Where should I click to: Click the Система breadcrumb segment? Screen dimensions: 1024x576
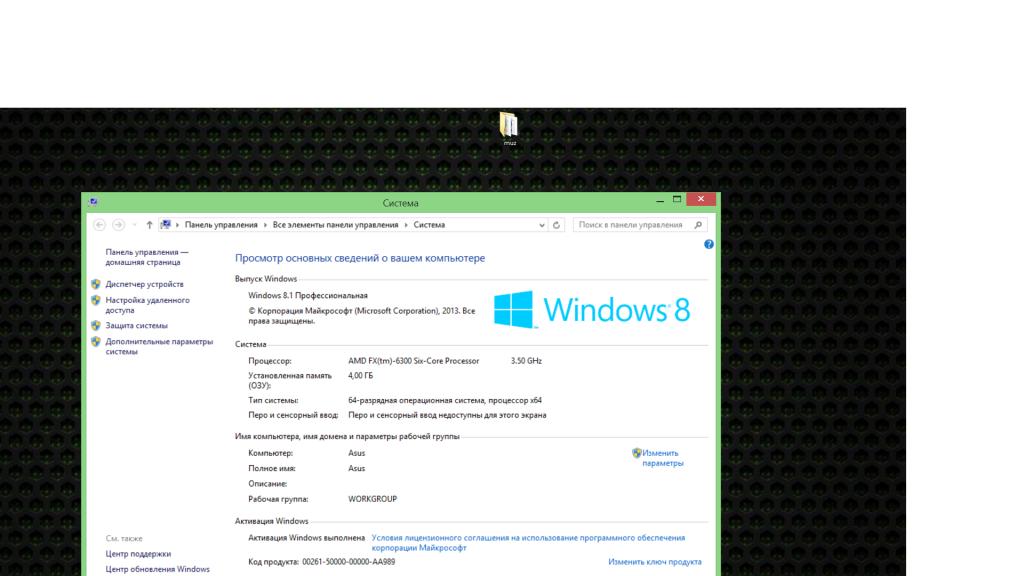[429, 225]
